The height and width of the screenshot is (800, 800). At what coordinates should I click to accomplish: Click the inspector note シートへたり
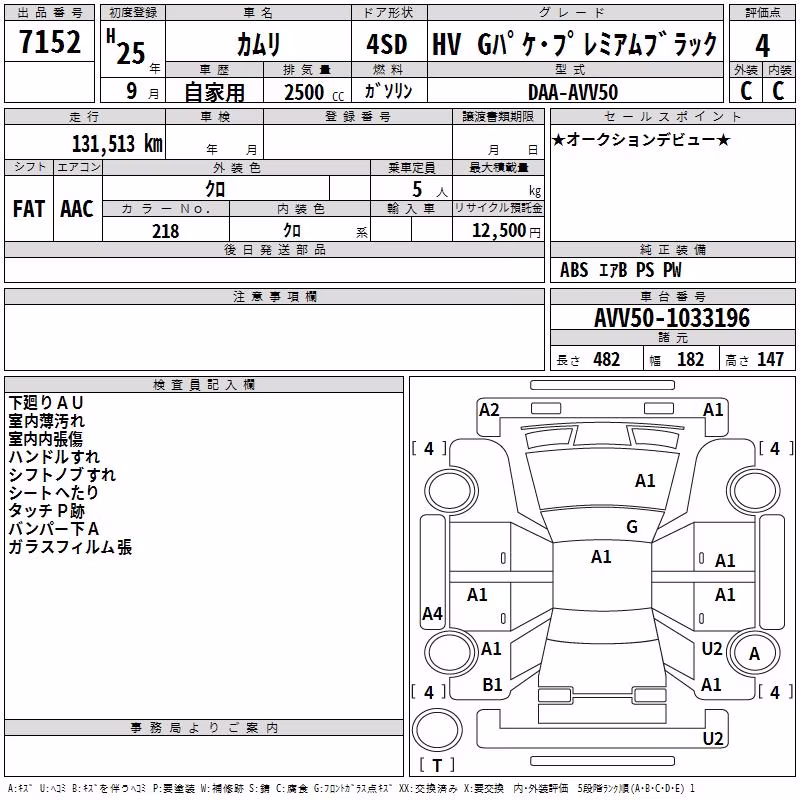(x=54, y=492)
